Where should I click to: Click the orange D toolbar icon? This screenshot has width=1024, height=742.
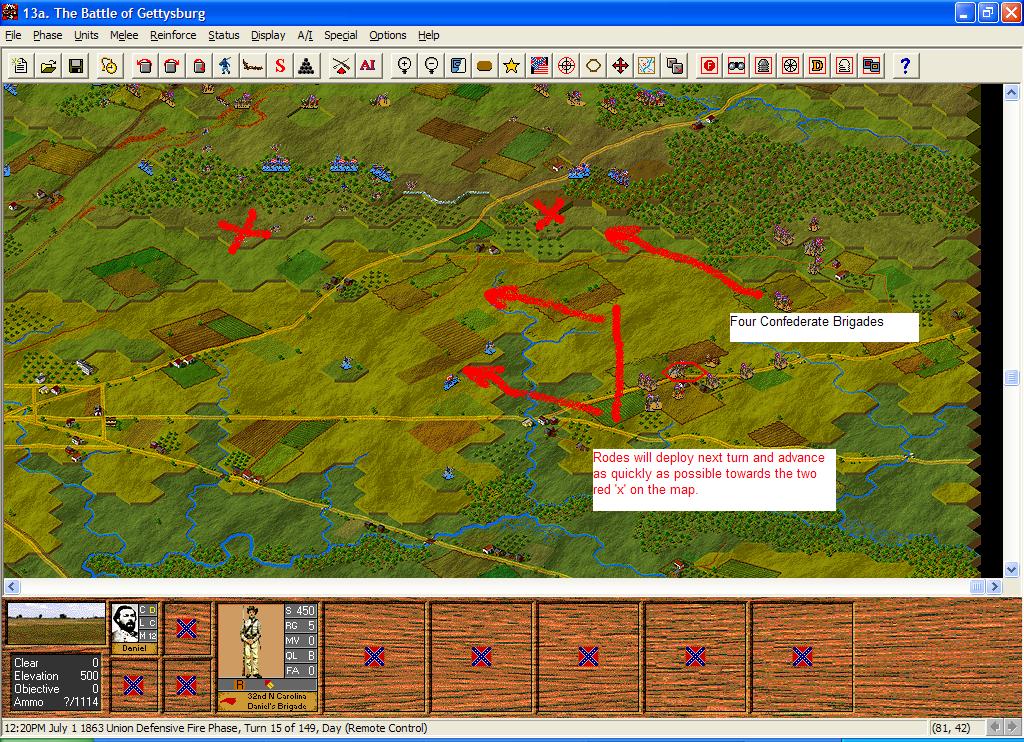pos(817,66)
